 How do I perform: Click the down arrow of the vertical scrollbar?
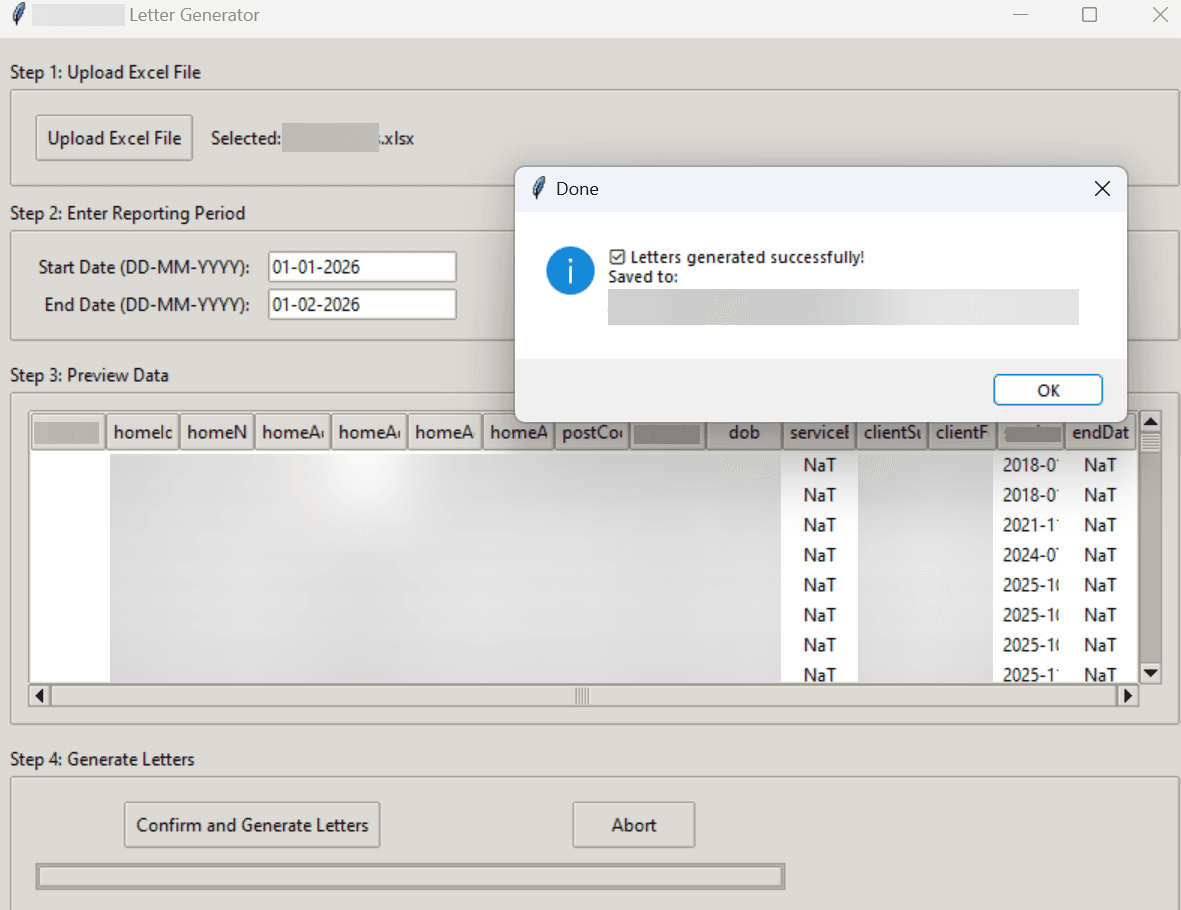(1150, 673)
